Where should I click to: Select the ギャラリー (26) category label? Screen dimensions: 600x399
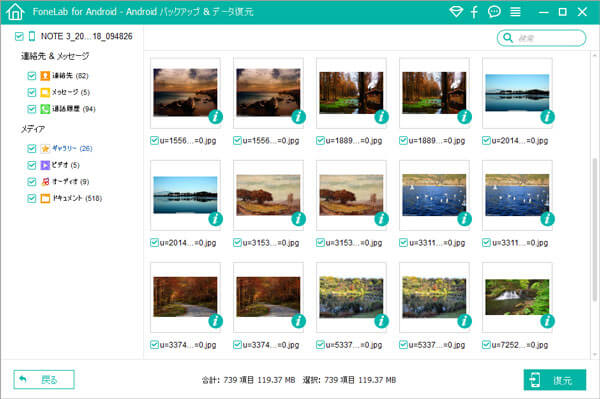(x=72, y=148)
